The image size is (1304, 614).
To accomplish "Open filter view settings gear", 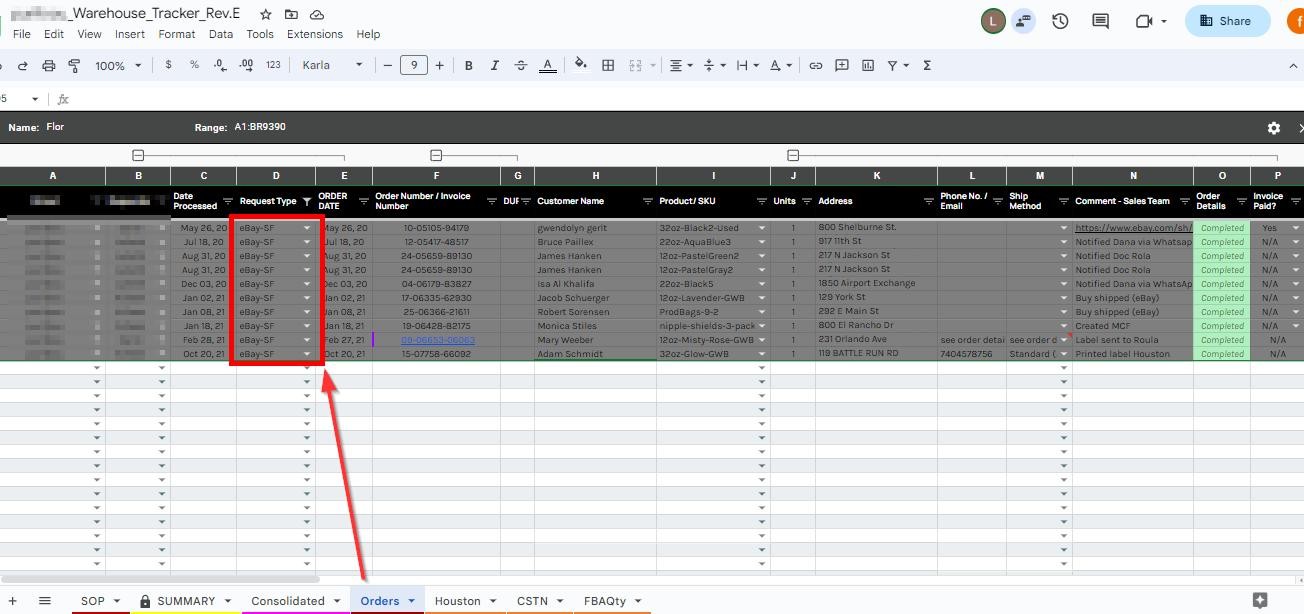I will [x=1274, y=128].
